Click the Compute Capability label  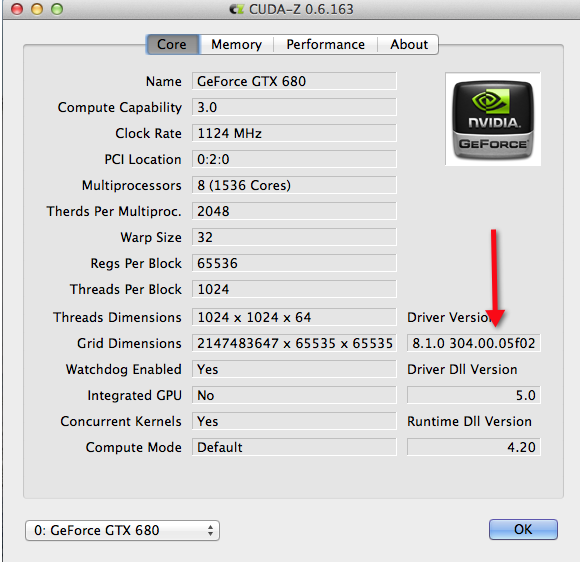click(x=119, y=107)
